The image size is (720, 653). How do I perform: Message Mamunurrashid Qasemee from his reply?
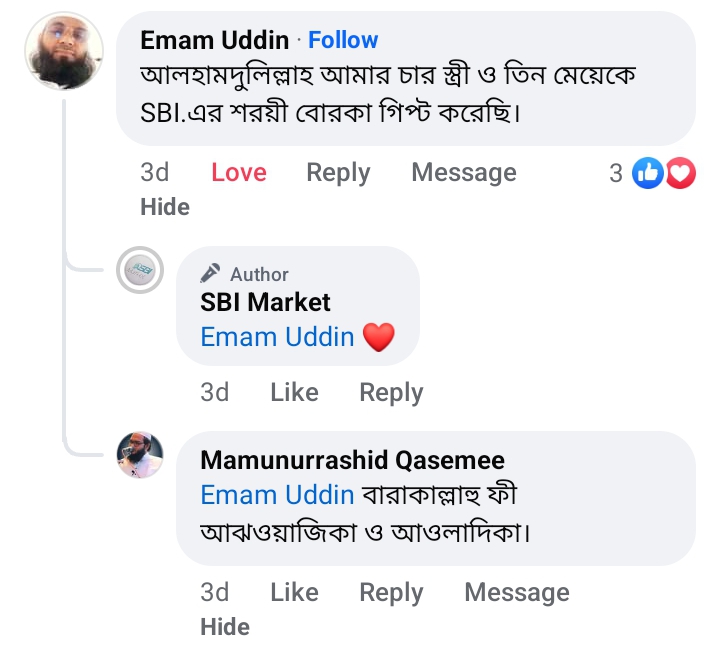pyautogui.click(x=517, y=592)
